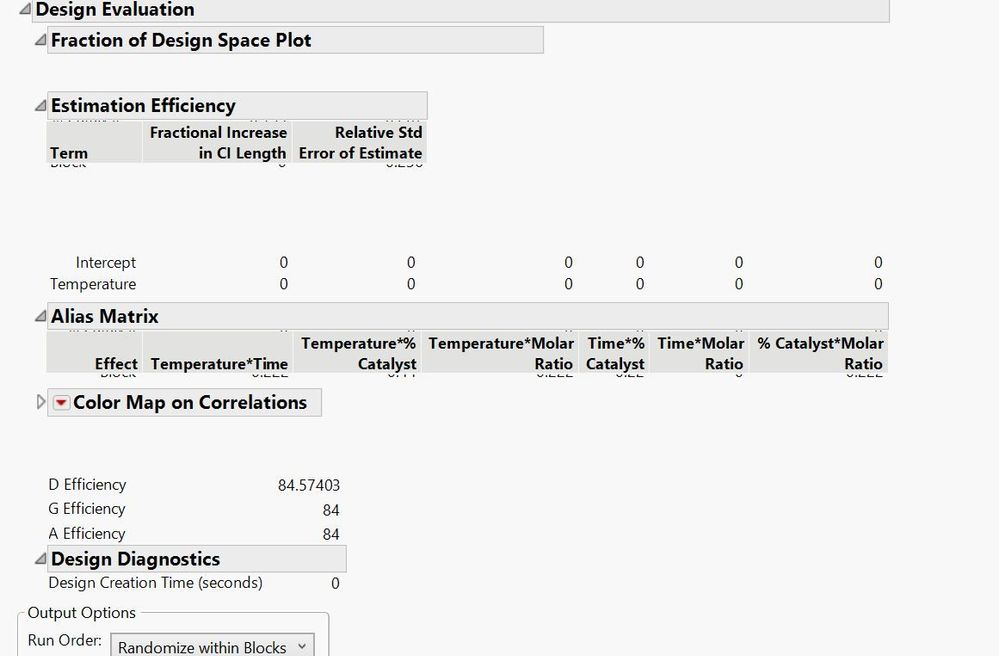Collapse the Design Evaluation outline triangle

[x=26, y=10]
